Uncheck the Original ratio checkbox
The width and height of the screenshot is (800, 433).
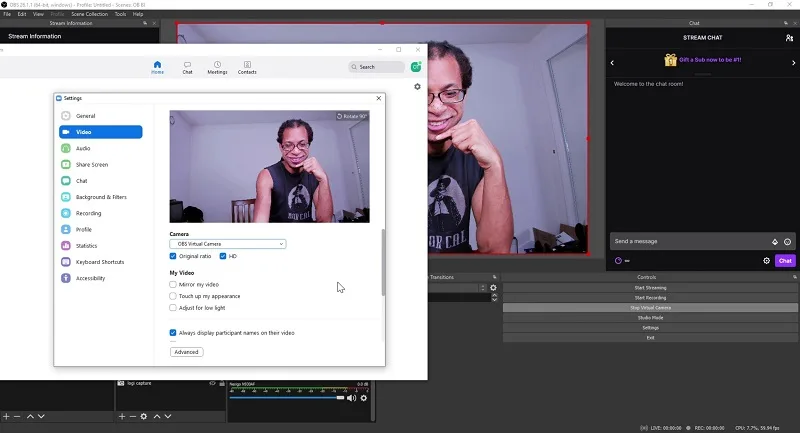173,256
